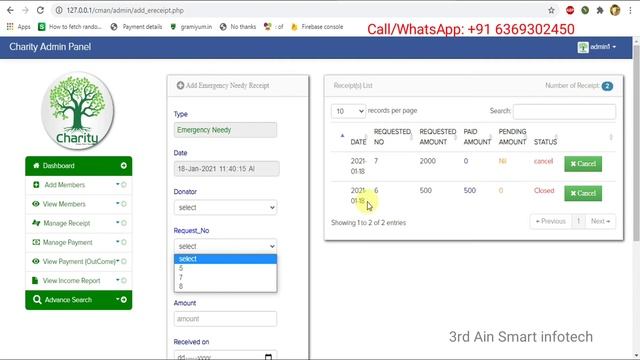Image resolution: width=640 pixels, height=360 pixels.
Task: Click the Charity Admin Panel title
Action: (x=50, y=47)
